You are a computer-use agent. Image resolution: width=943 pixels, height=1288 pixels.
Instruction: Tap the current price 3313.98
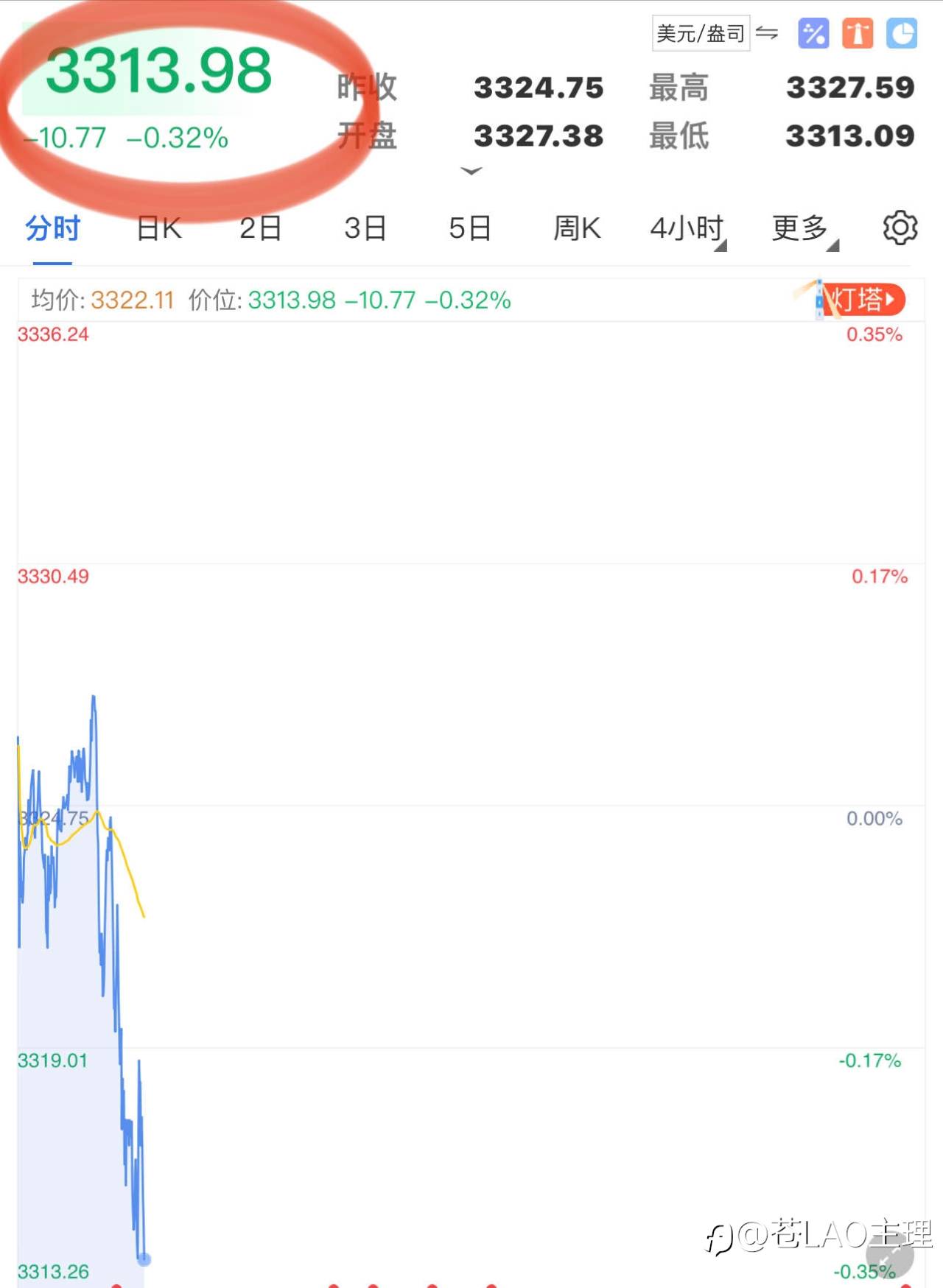158,71
